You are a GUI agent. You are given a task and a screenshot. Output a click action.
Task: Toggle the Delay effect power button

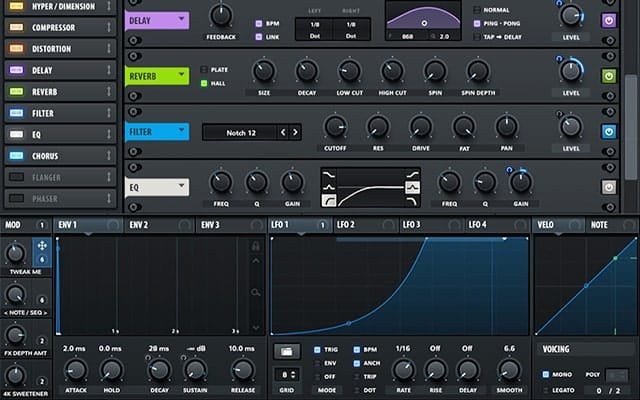click(x=609, y=20)
